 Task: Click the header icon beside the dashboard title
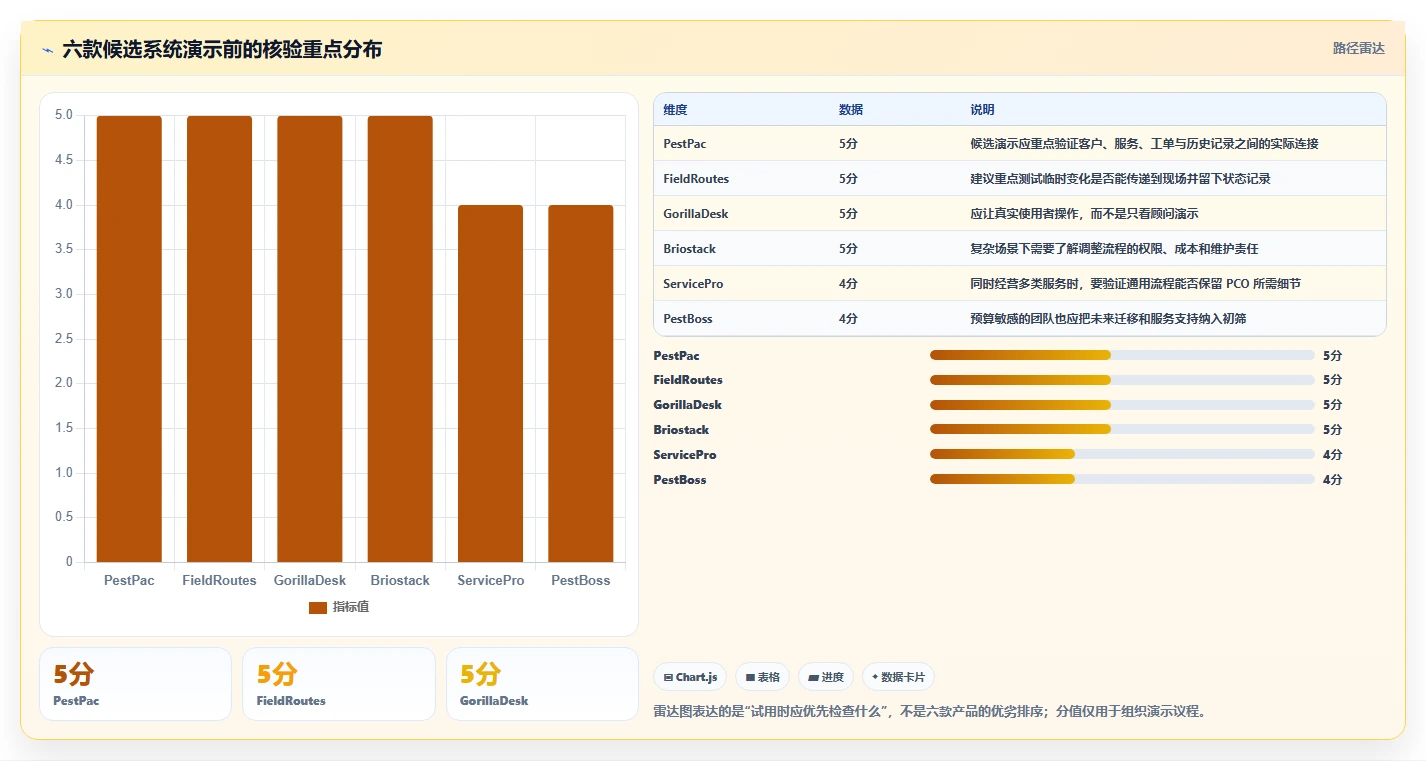(x=48, y=50)
